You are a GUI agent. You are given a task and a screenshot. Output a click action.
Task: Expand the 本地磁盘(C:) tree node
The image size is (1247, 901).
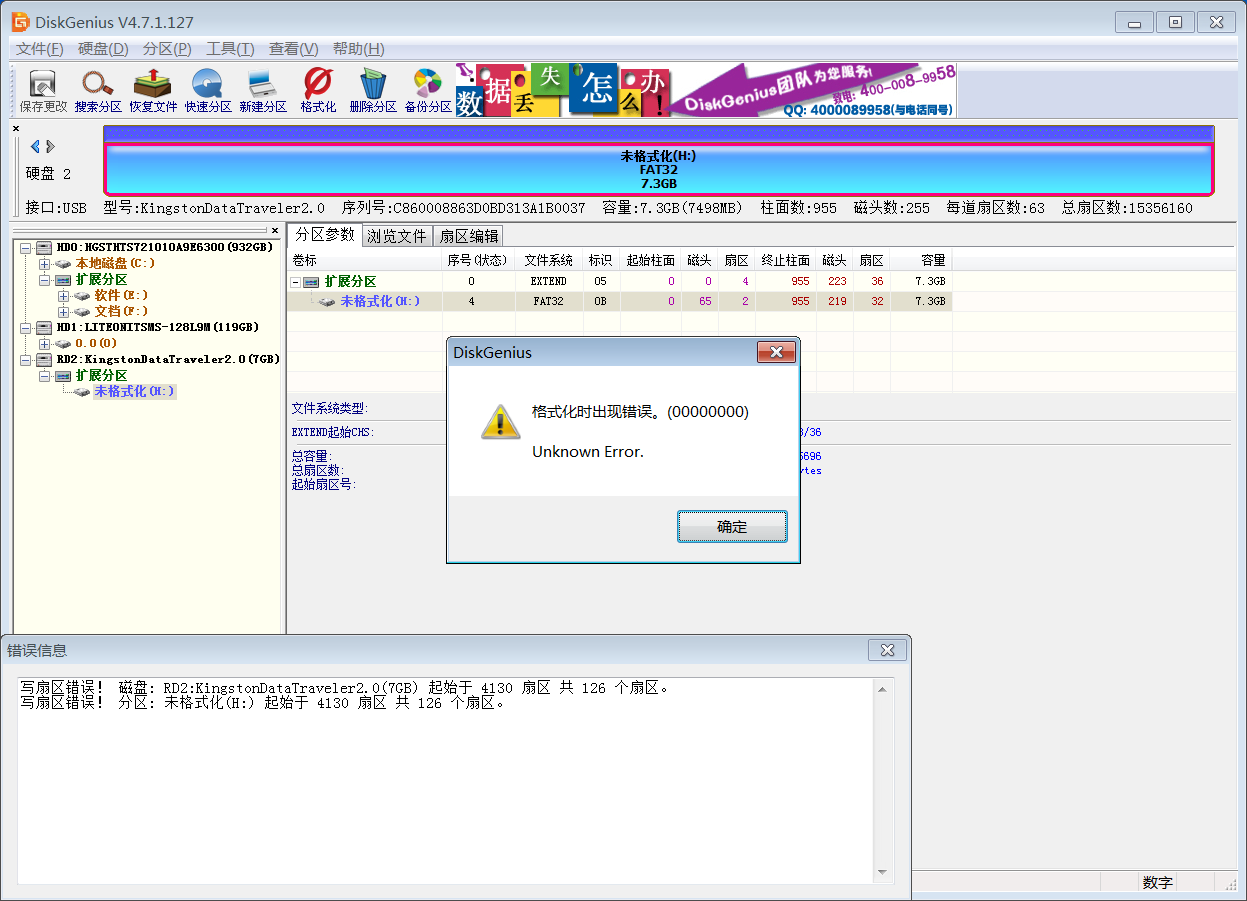pos(44,263)
